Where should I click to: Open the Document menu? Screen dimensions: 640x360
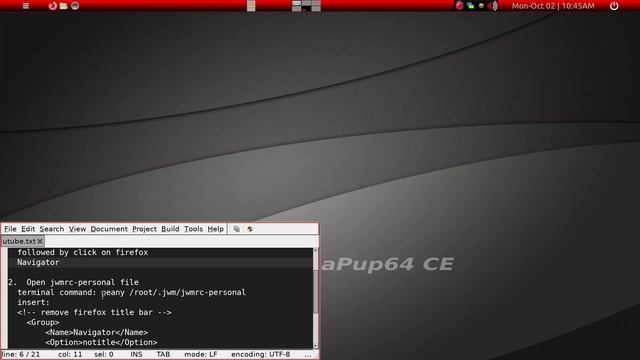coord(109,229)
